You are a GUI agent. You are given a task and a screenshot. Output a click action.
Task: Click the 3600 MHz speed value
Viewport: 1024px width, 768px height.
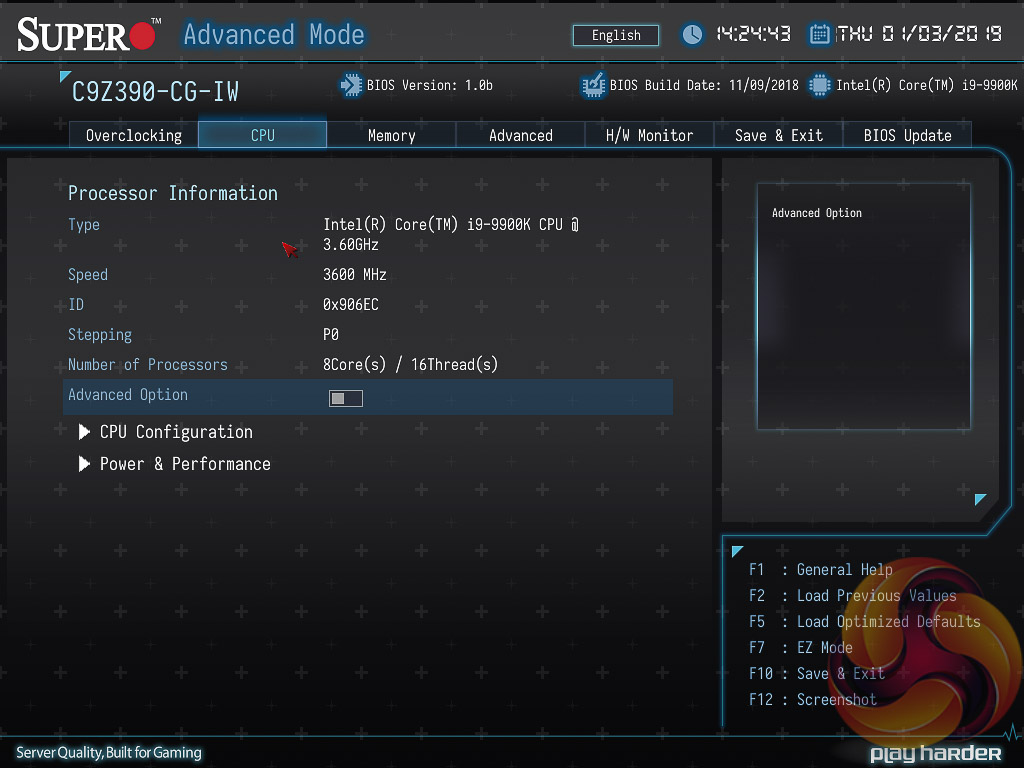(x=355, y=274)
